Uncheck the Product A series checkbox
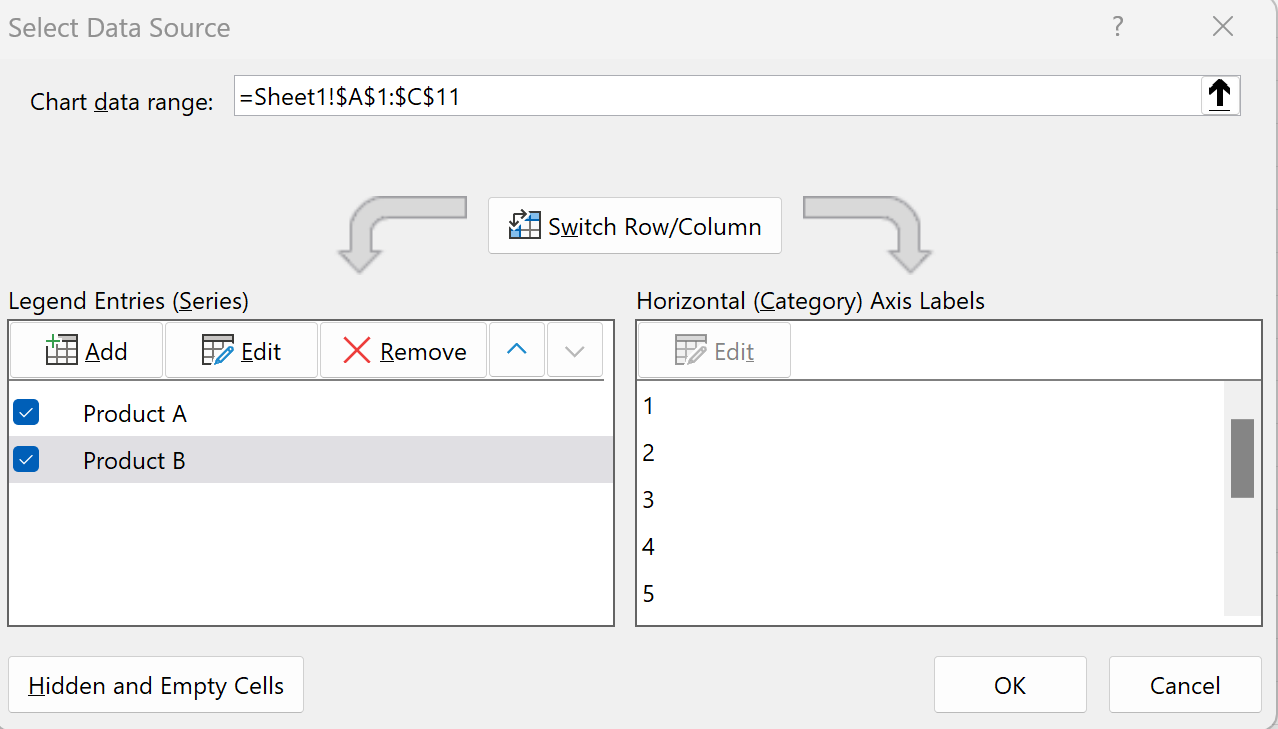This screenshot has height=729, width=1278. click(26, 412)
